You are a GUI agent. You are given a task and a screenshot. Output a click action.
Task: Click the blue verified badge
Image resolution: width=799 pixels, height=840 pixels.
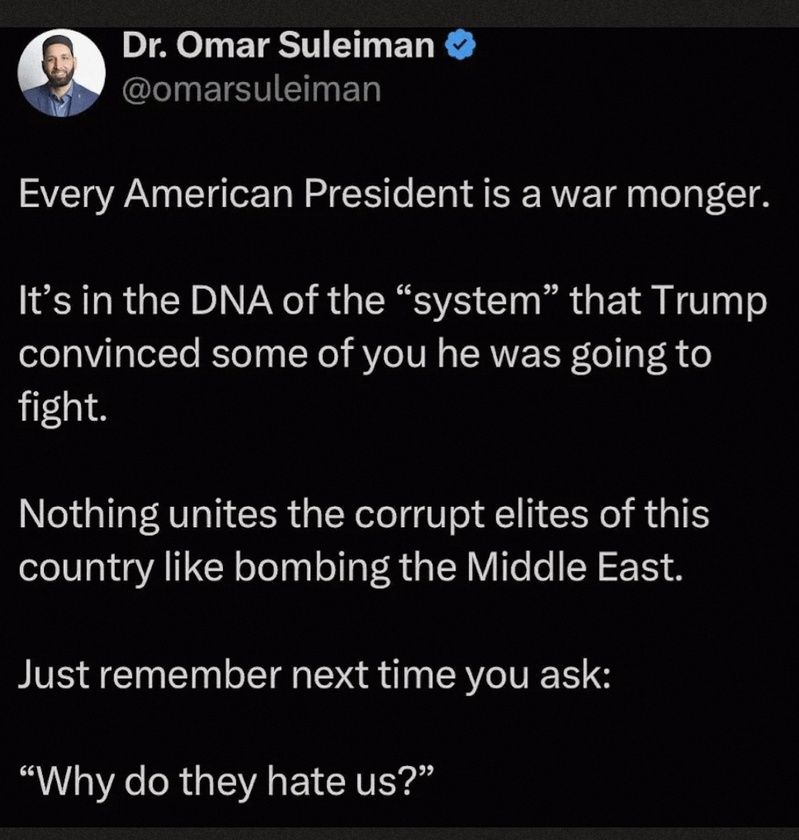point(460,46)
